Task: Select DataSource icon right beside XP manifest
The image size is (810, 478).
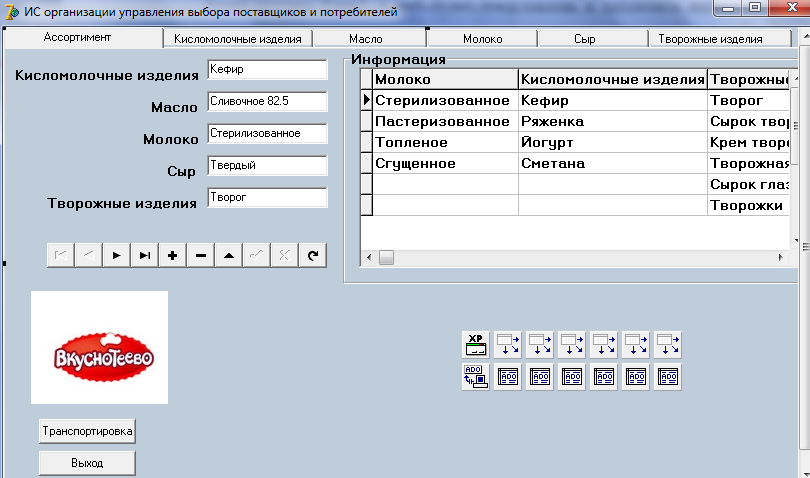Action: click(x=508, y=345)
